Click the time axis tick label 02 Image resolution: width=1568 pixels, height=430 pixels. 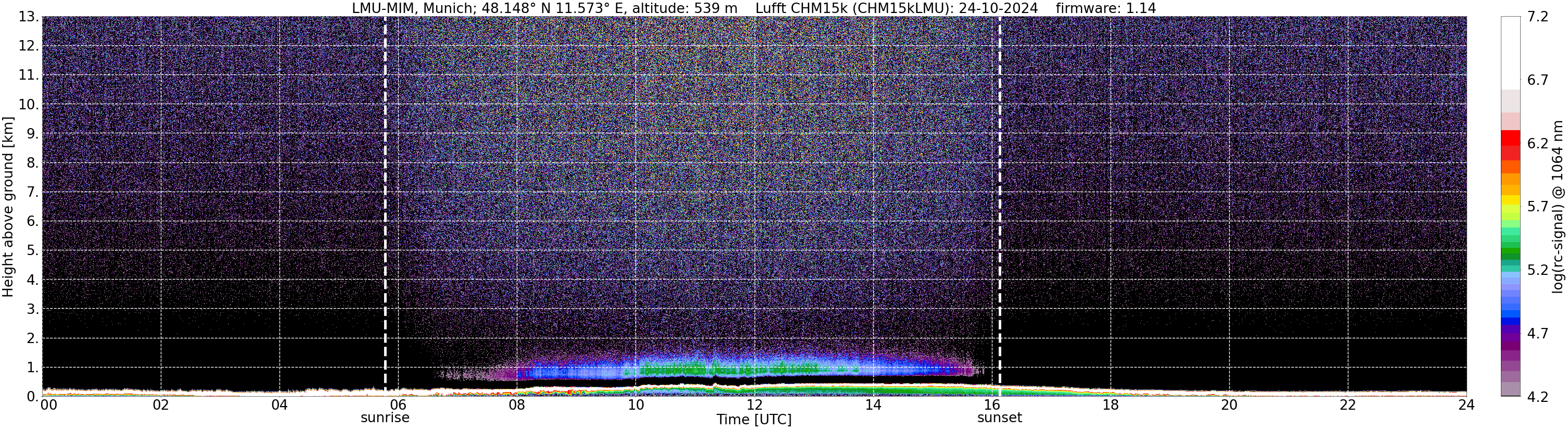click(161, 405)
